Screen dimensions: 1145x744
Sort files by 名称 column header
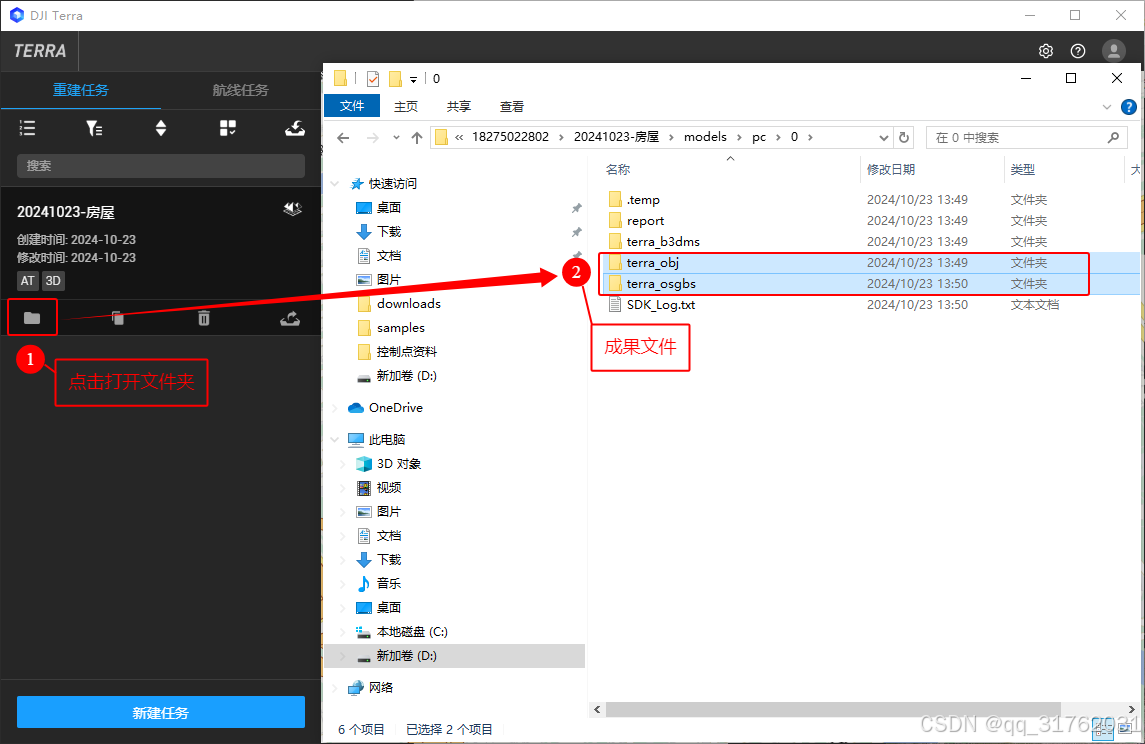coord(618,169)
